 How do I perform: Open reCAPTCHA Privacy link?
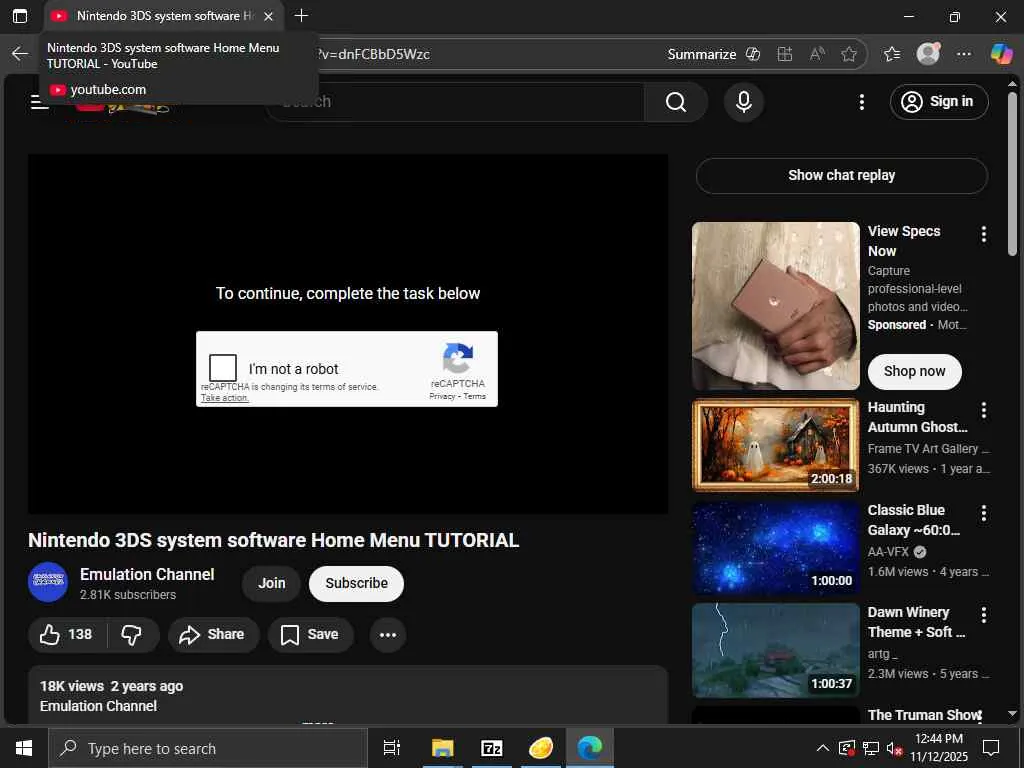pos(442,396)
